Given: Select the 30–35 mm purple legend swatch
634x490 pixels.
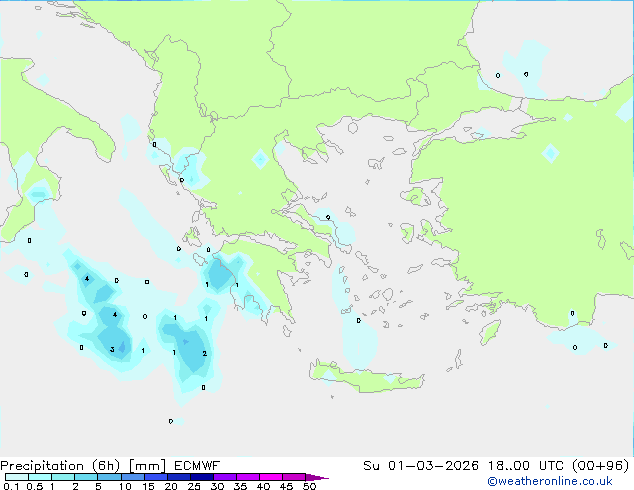Looking at the screenshot, I should (225, 477).
